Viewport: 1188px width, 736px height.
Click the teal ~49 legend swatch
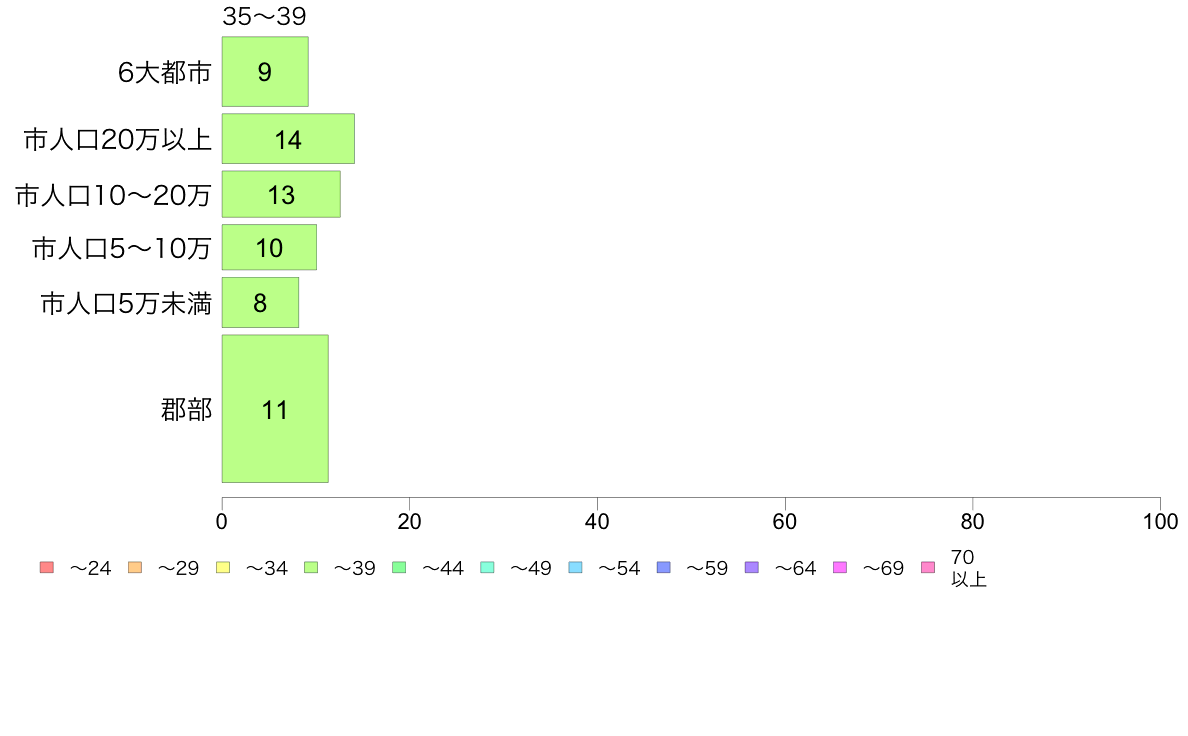coord(487,567)
